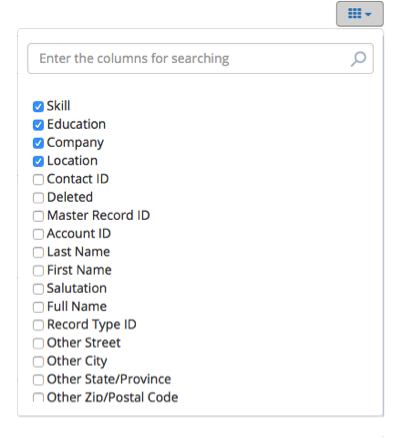This screenshot has height=438, width=402.
Task: Select the Last Name column checkbox
Action: [x=38, y=252]
